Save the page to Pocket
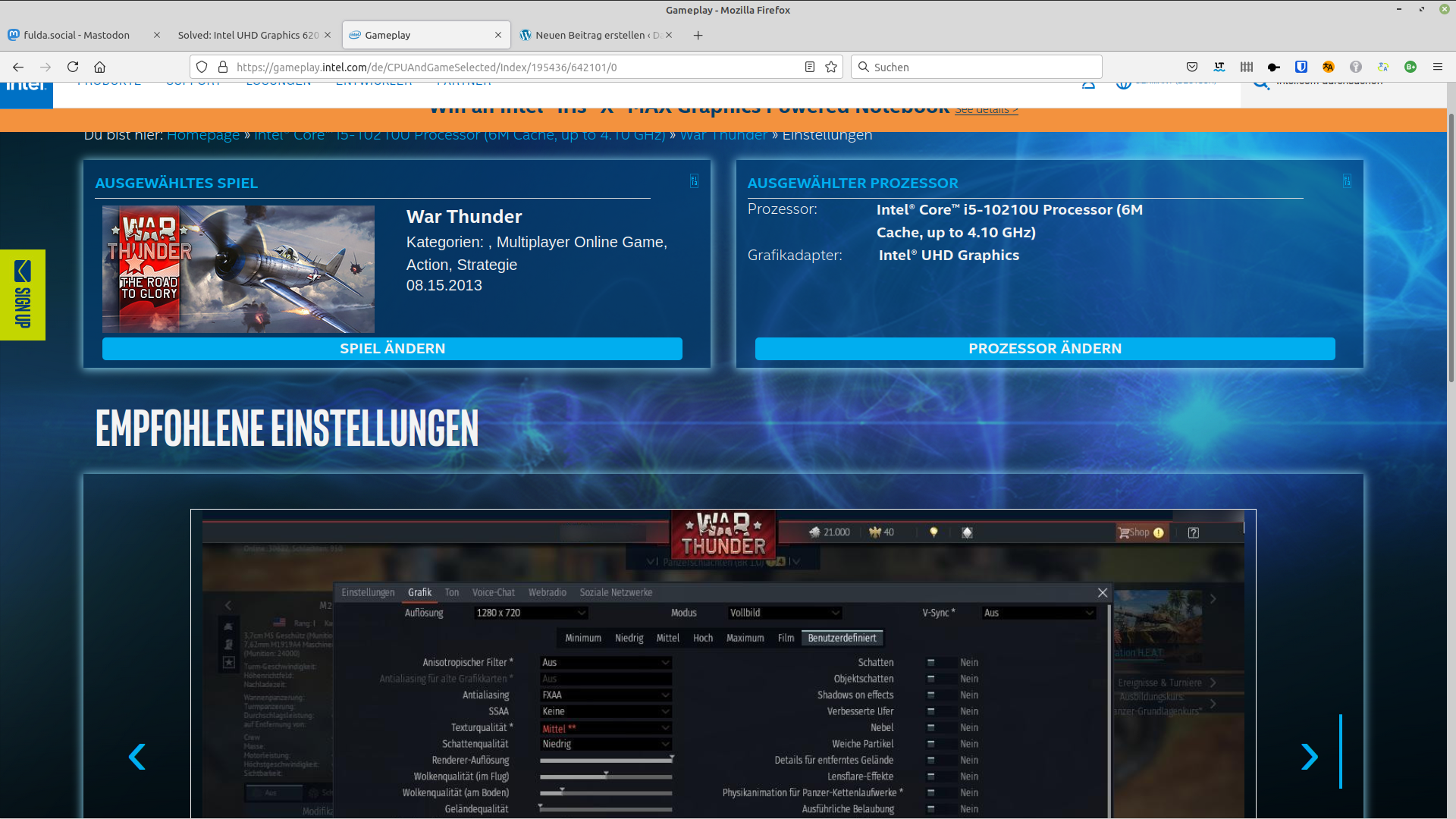Image resolution: width=1456 pixels, height=819 pixels. click(x=1192, y=67)
